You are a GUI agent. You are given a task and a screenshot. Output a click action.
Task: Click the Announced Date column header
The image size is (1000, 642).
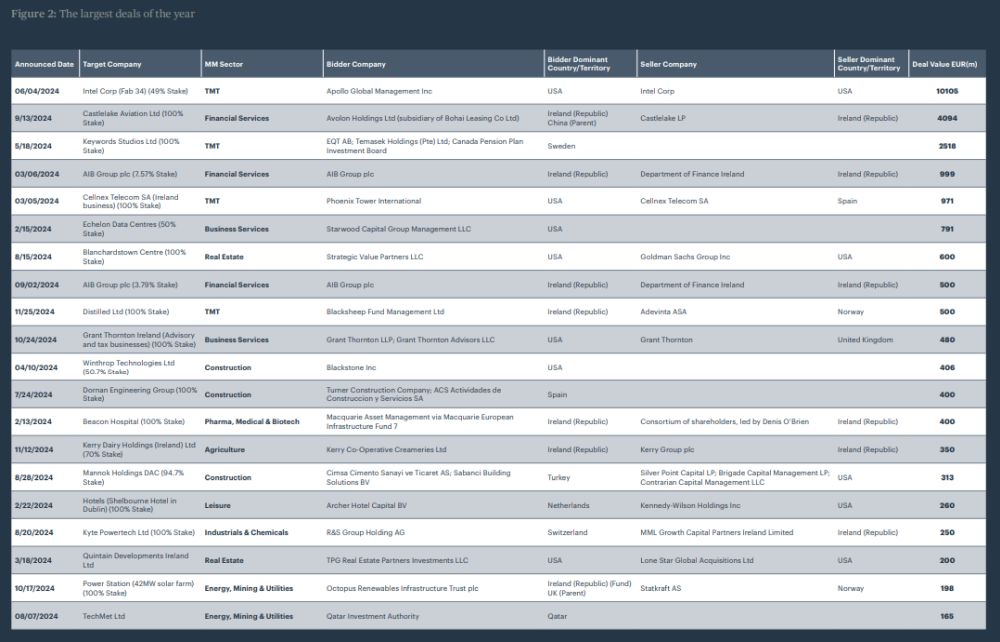click(x=44, y=64)
